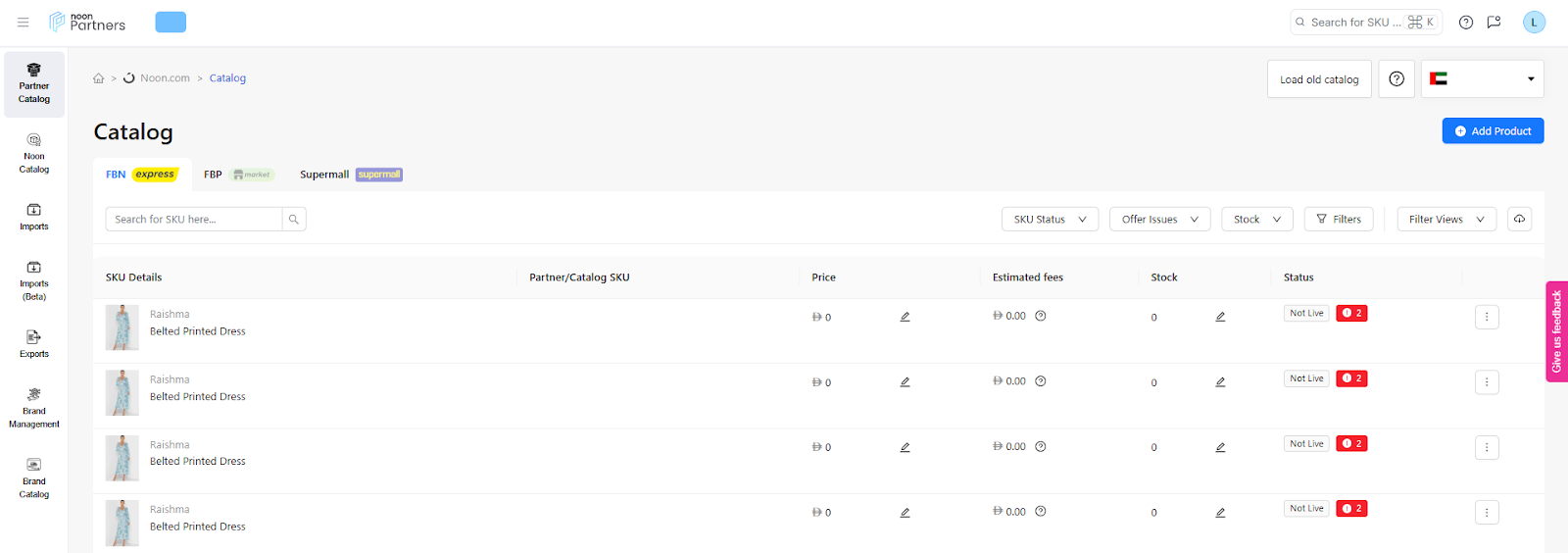Image resolution: width=1568 pixels, height=553 pixels.
Task: Go to Imports in sidebar
Action: [x=34, y=217]
